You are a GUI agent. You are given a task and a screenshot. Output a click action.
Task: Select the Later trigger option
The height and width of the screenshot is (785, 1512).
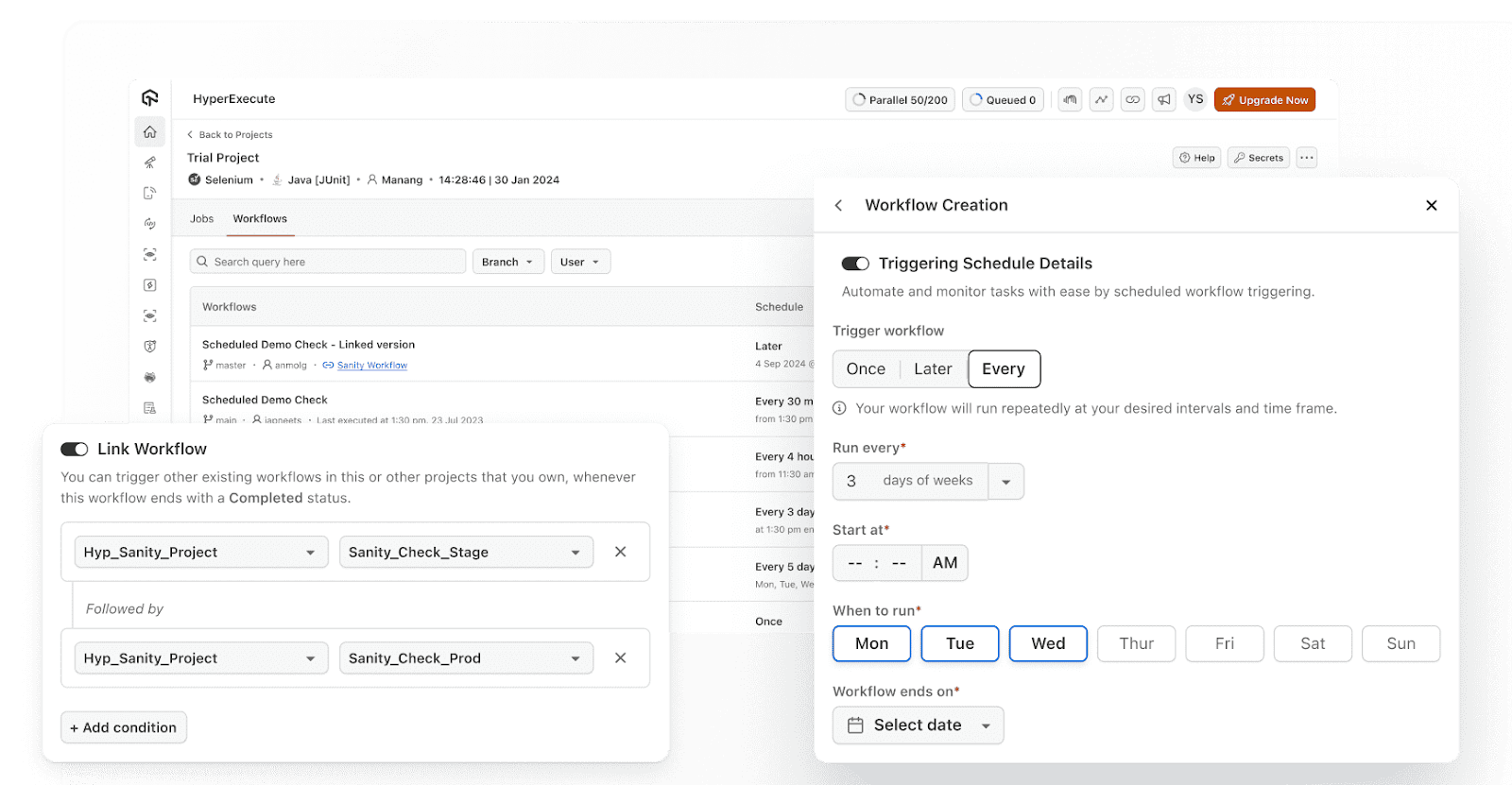tap(933, 368)
